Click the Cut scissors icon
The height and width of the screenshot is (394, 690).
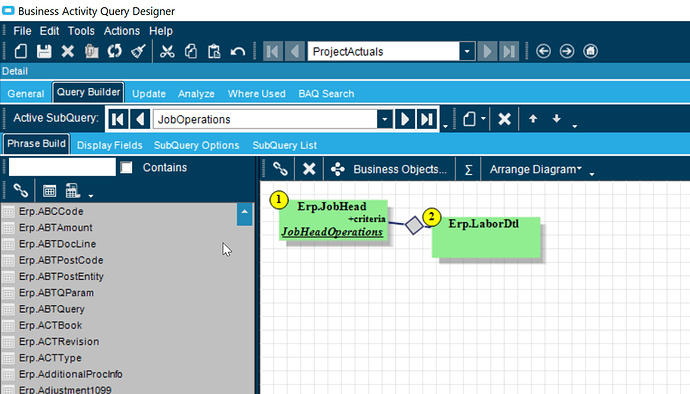pyautogui.click(x=167, y=52)
